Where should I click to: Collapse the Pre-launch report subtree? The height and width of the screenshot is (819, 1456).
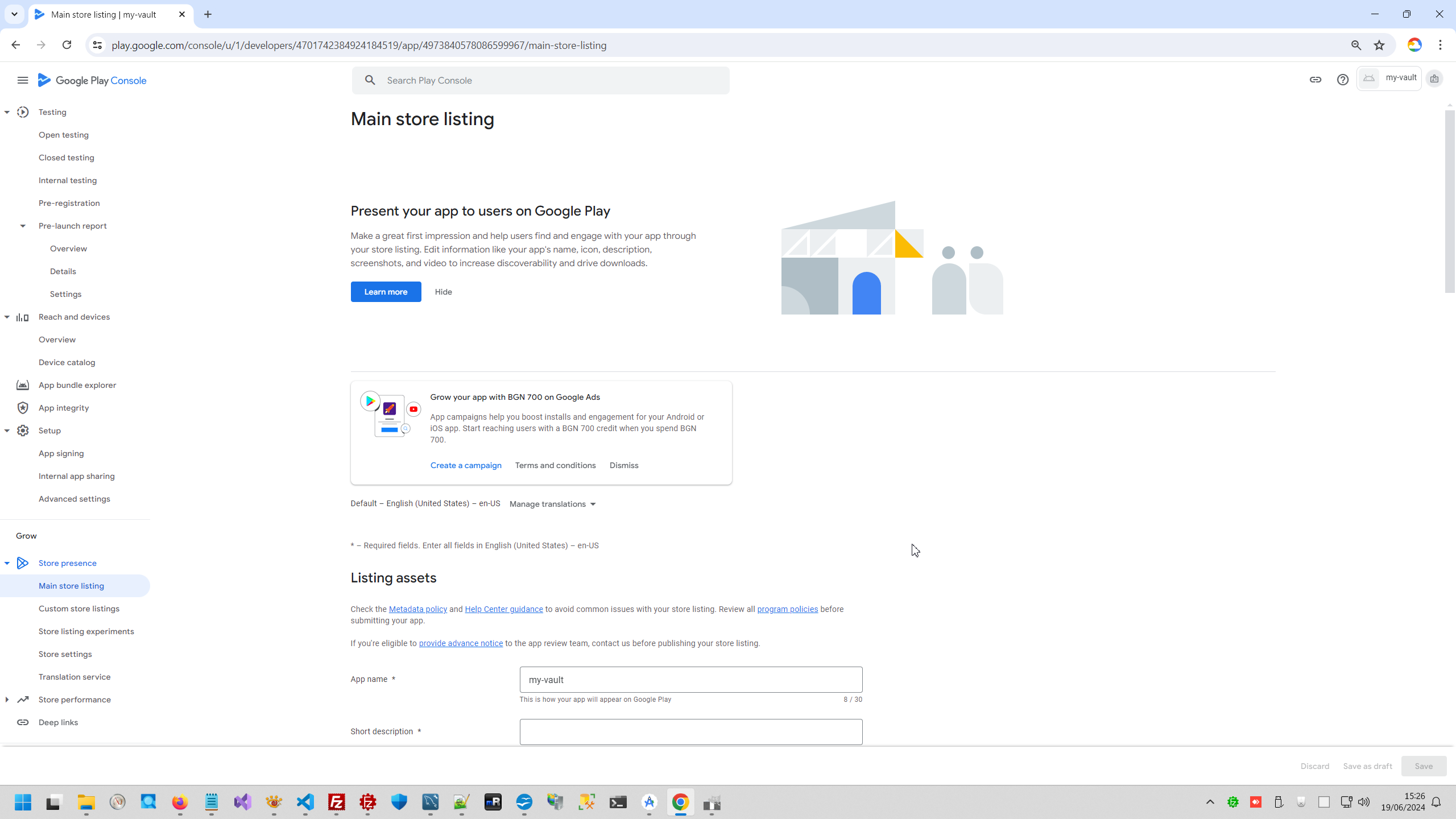click(x=23, y=226)
